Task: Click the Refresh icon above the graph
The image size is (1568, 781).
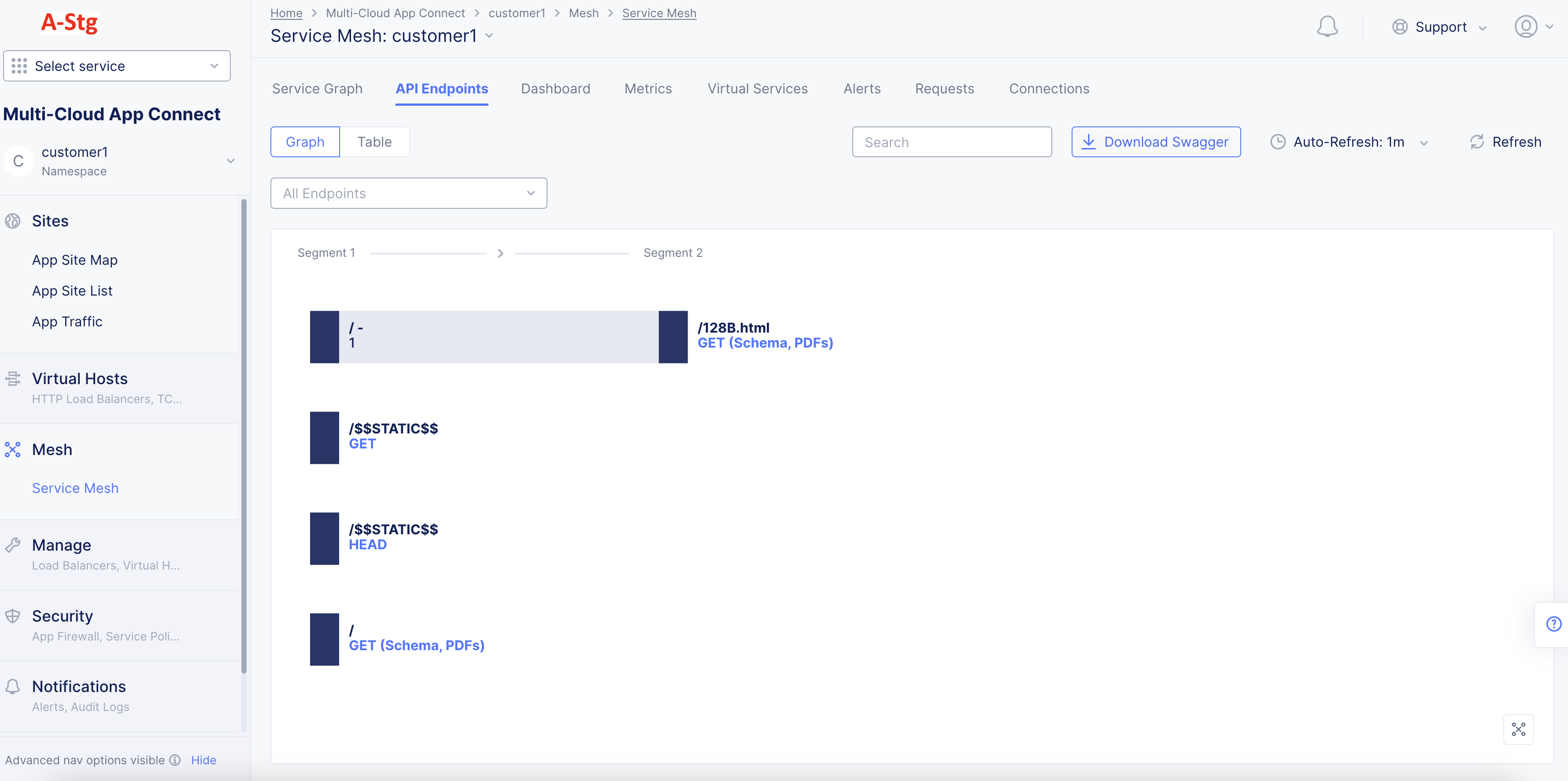Action: coord(1477,142)
